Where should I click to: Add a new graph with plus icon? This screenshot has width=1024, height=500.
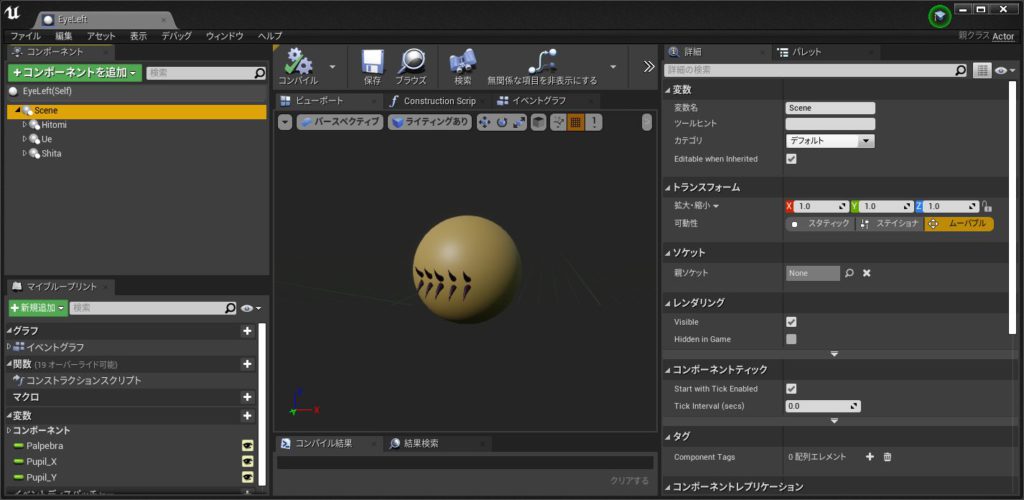(248, 331)
